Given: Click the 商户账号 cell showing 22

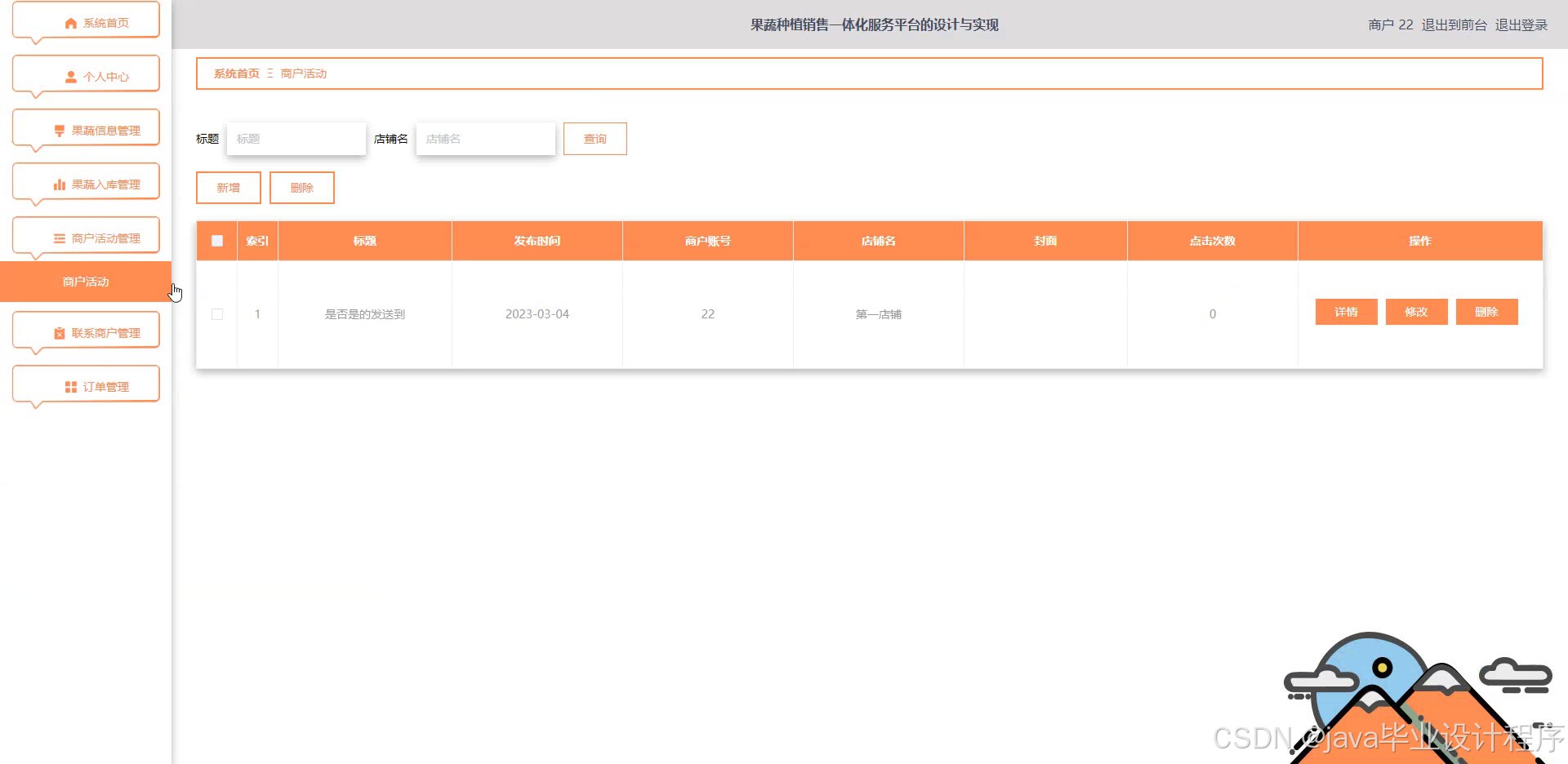Looking at the screenshot, I should [708, 314].
